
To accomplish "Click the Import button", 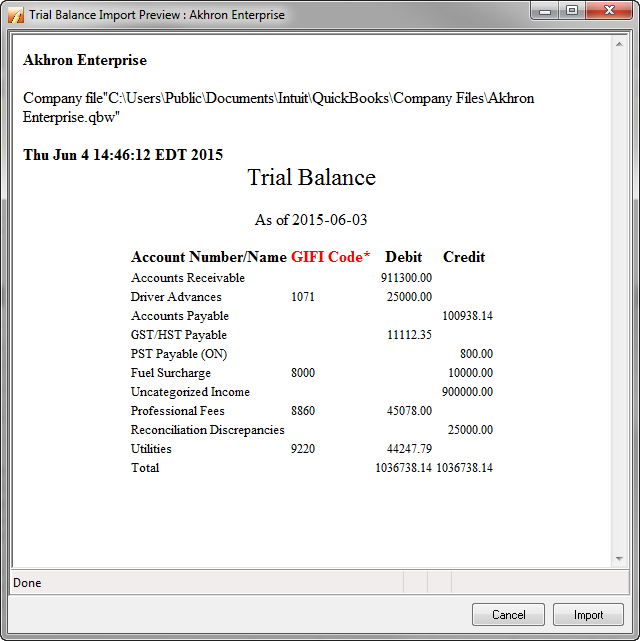I will coord(588,614).
